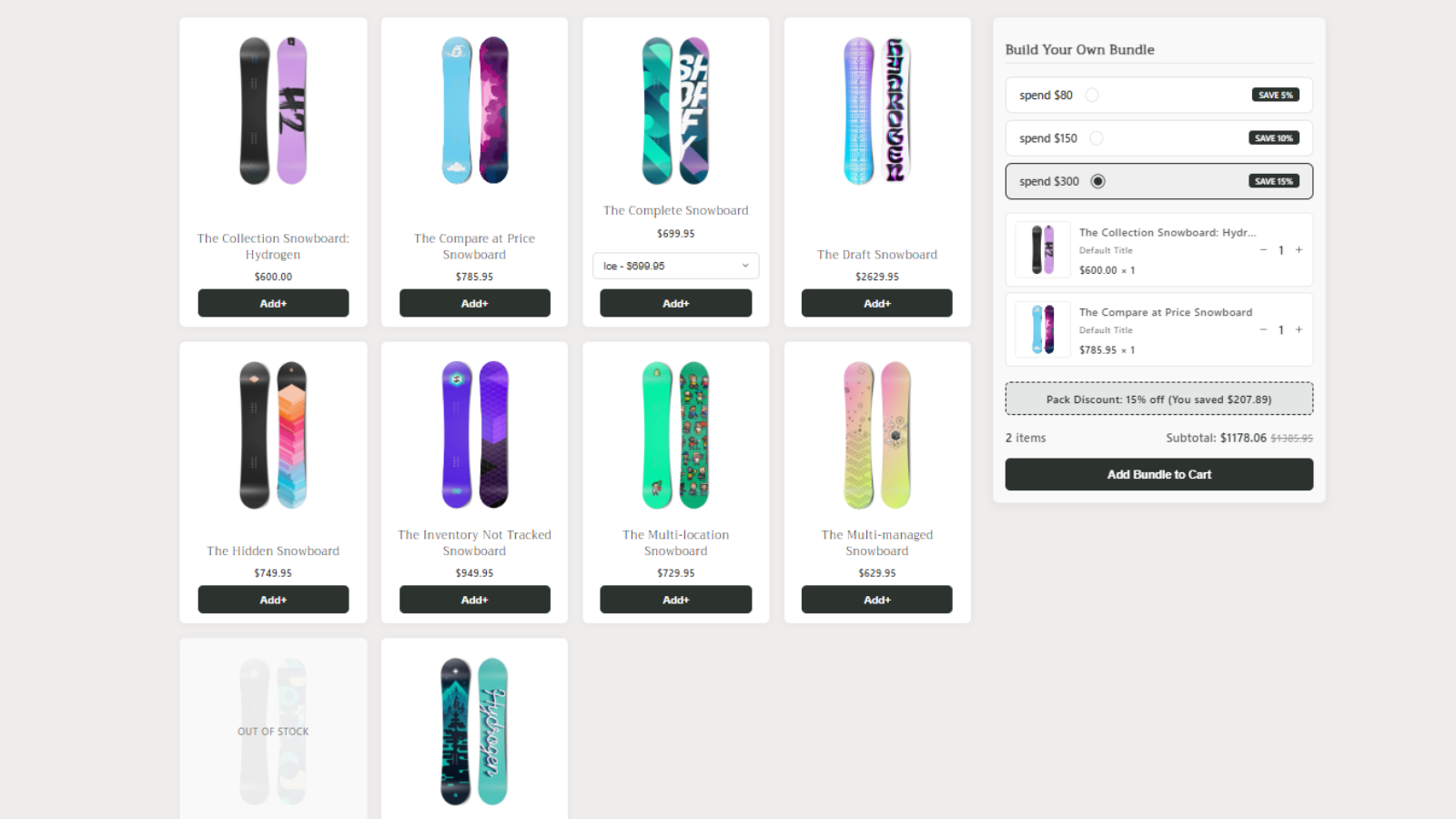Viewport: 1456px width, 819px height.
Task: Click the Collection Snowboard thumbnail in the bundle
Action: 1043,249
